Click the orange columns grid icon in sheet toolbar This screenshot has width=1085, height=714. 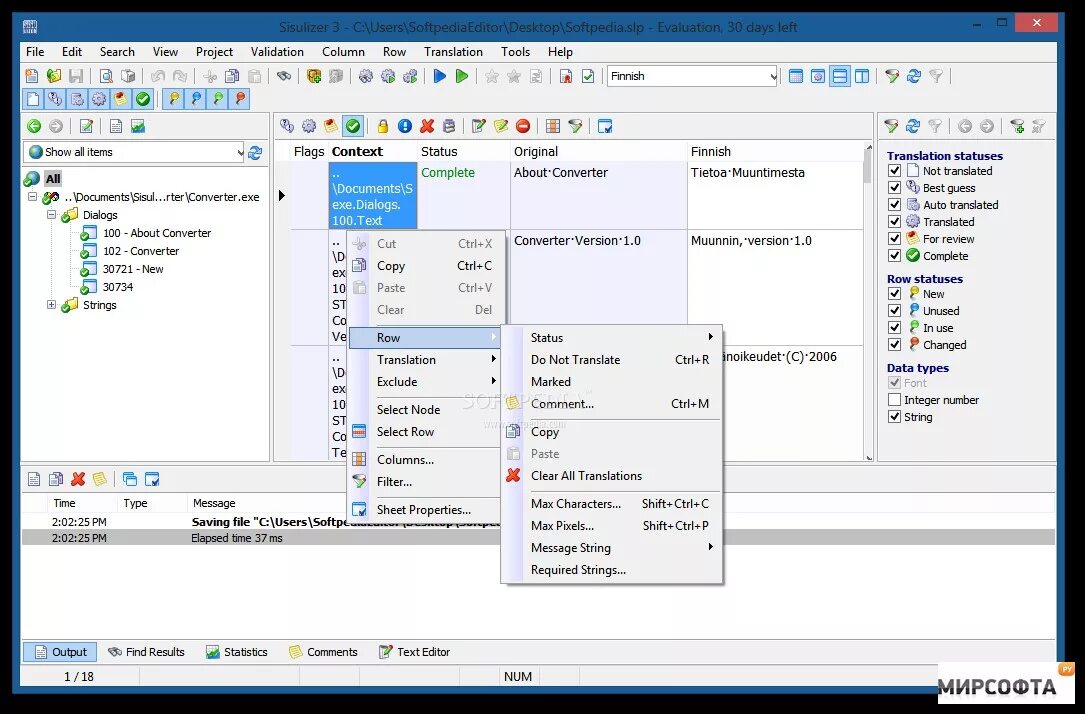click(553, 126)
